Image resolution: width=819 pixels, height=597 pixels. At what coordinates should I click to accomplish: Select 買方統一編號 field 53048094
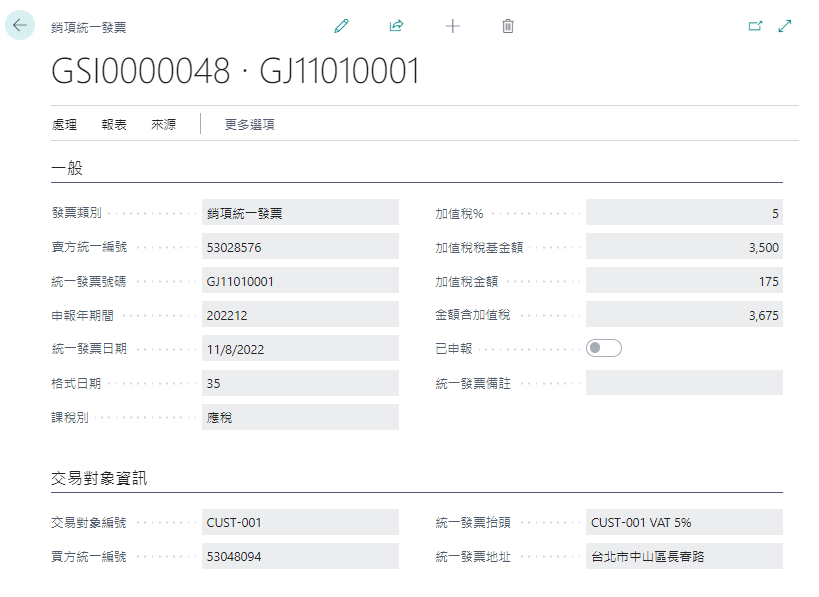pos(300,556)
